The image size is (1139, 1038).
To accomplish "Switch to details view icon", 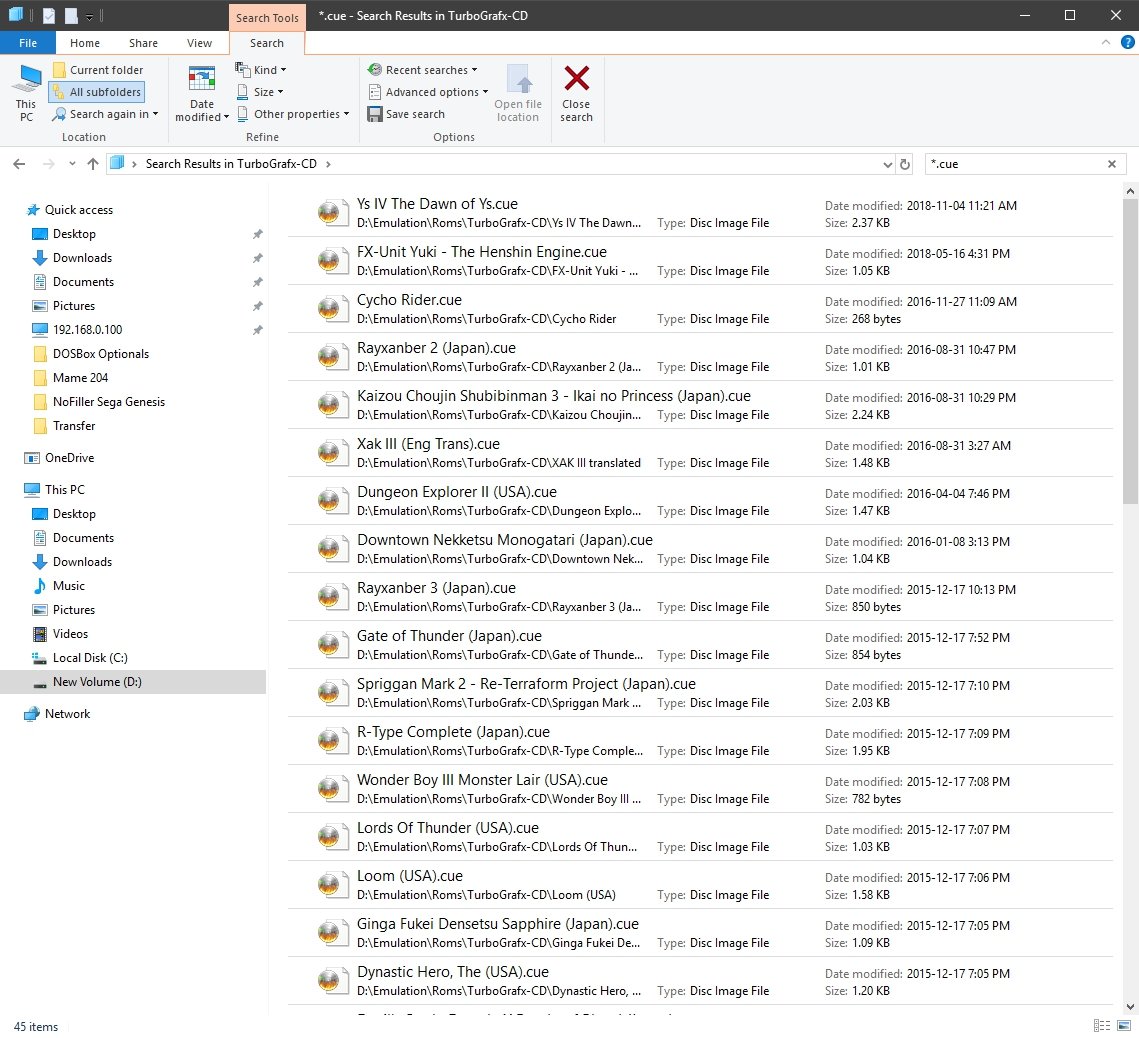I will pyautogui.click(x=1102, y=1026).
